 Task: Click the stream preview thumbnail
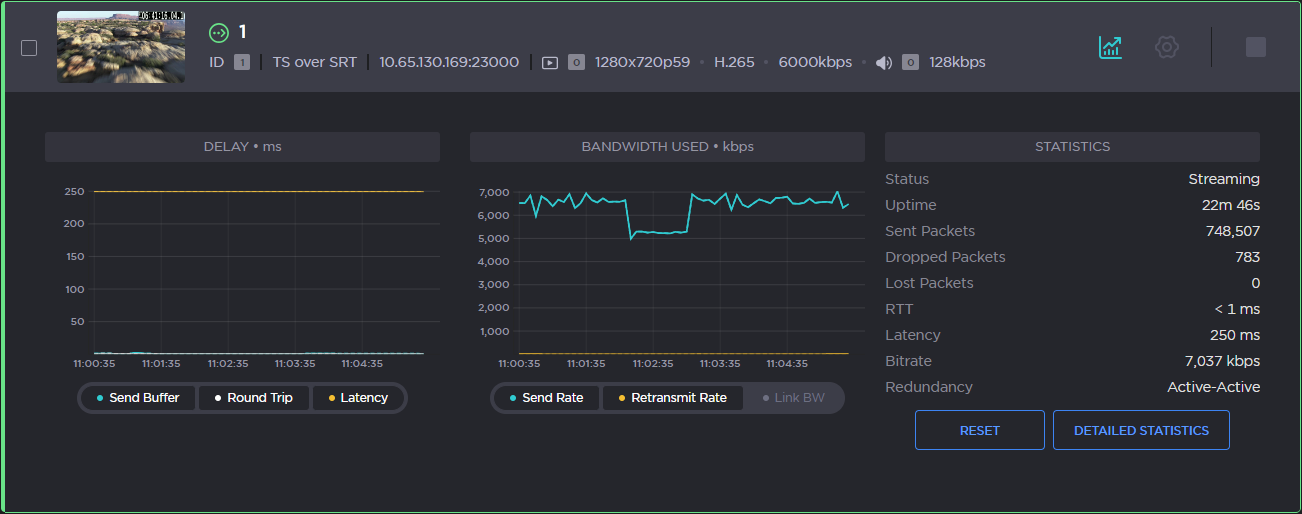tap(121, 47)
